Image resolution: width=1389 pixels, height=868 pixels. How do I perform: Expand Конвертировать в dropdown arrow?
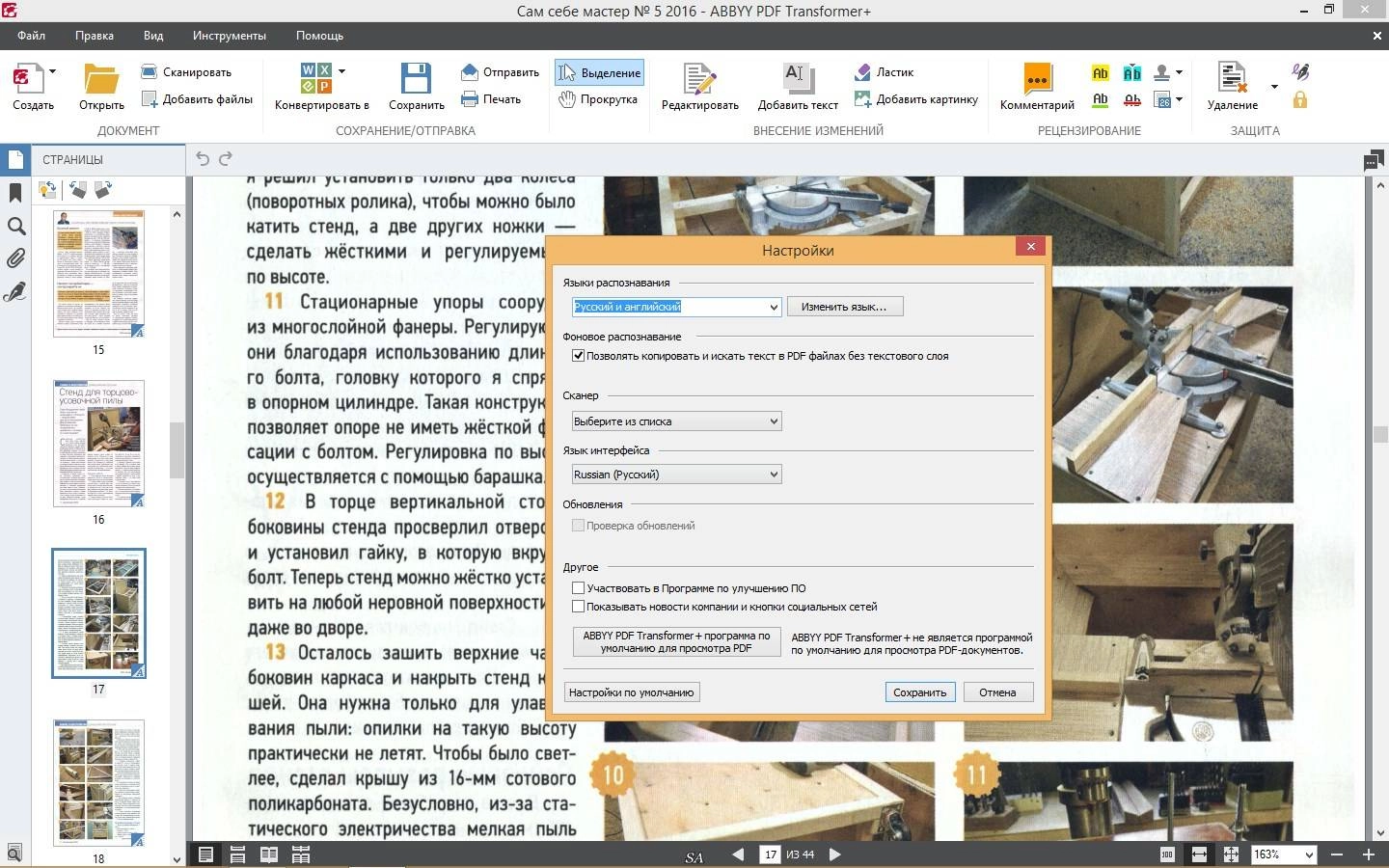(x=341, y=71)
